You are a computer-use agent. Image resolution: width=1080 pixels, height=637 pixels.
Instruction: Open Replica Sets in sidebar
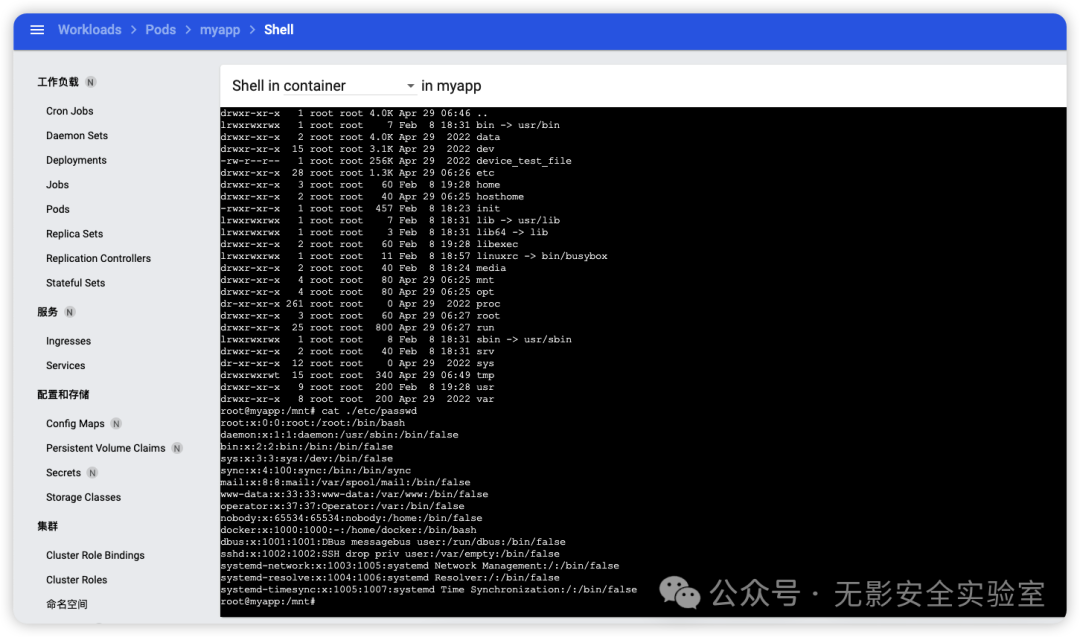pos(74,234)
